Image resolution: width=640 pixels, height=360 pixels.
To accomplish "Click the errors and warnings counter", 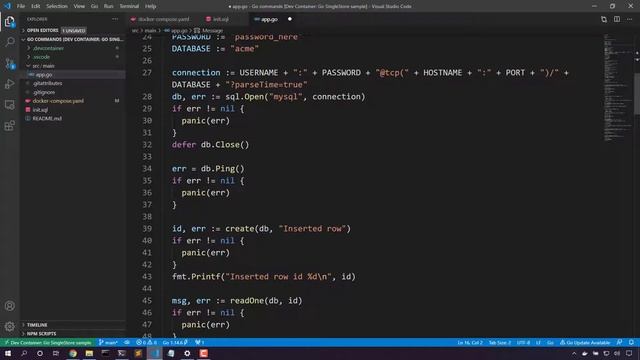I will 147,342.
